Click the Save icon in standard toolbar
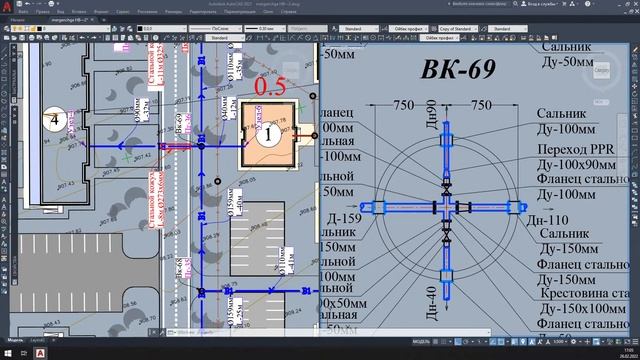 pos(22,38)
